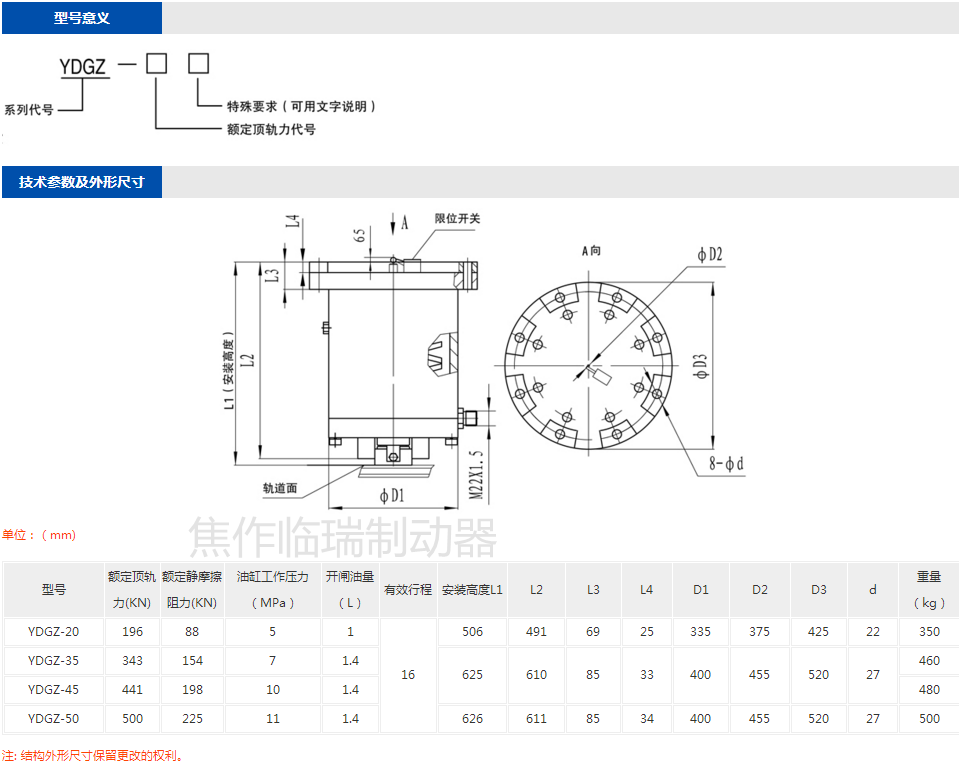
Task: Click the YDGZ-45 model entry
Action: pyautogui.click(x=52, y=690)
